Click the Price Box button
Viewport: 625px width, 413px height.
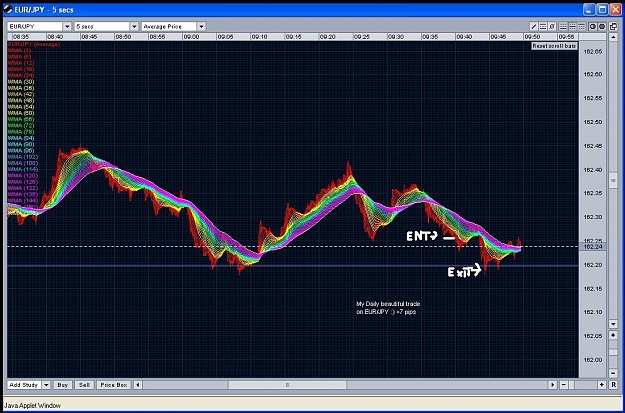coord(114,385)
